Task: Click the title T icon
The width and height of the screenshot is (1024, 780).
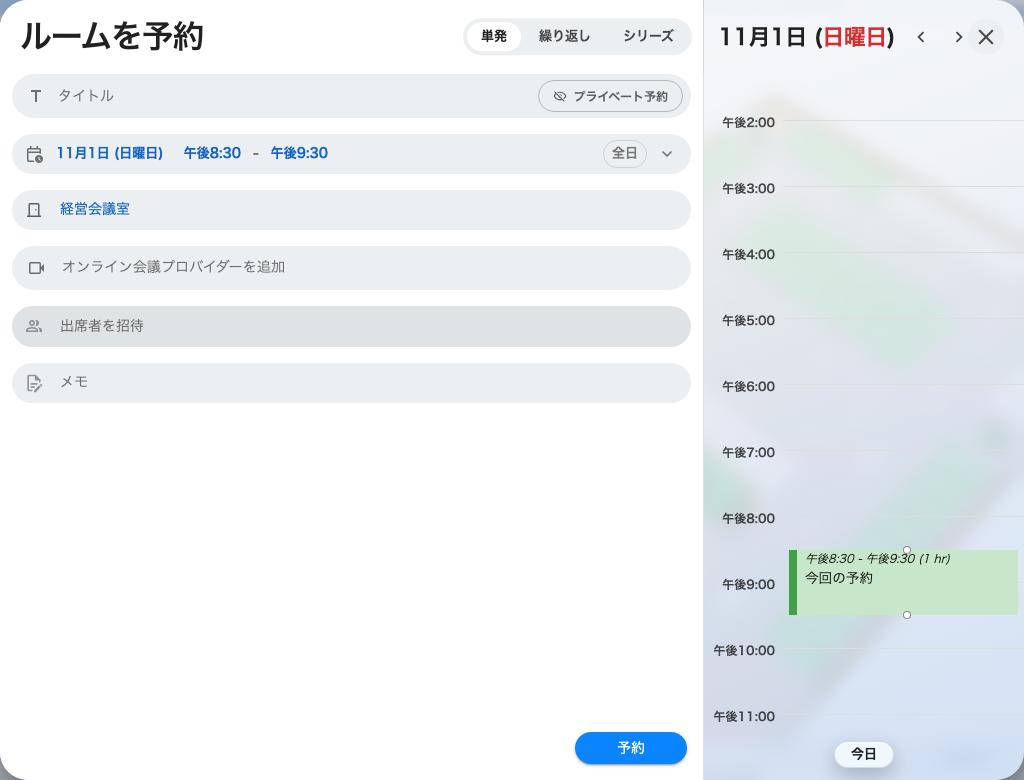Action: coord(35,97)
